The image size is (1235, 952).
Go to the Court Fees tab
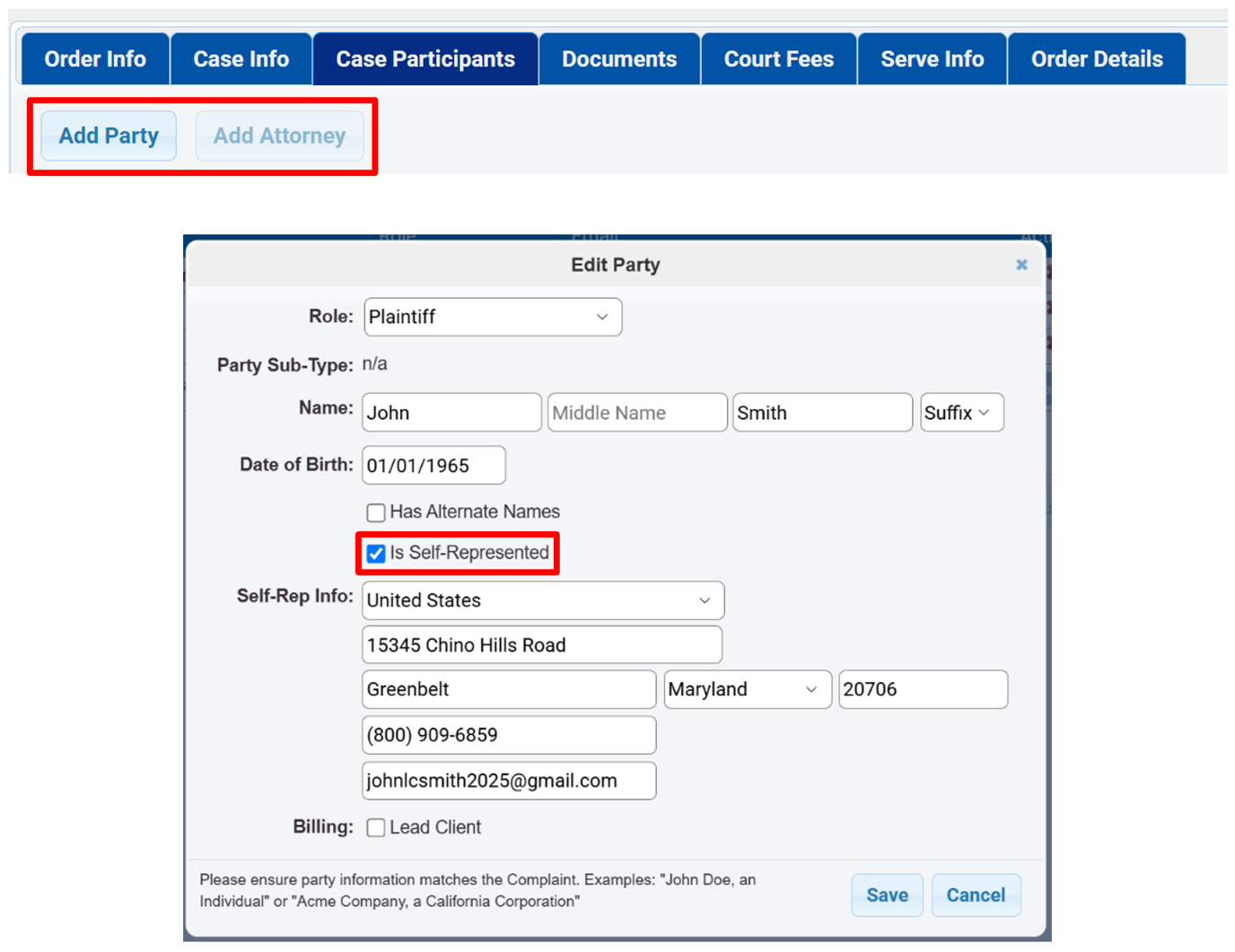tap(778, 58)
